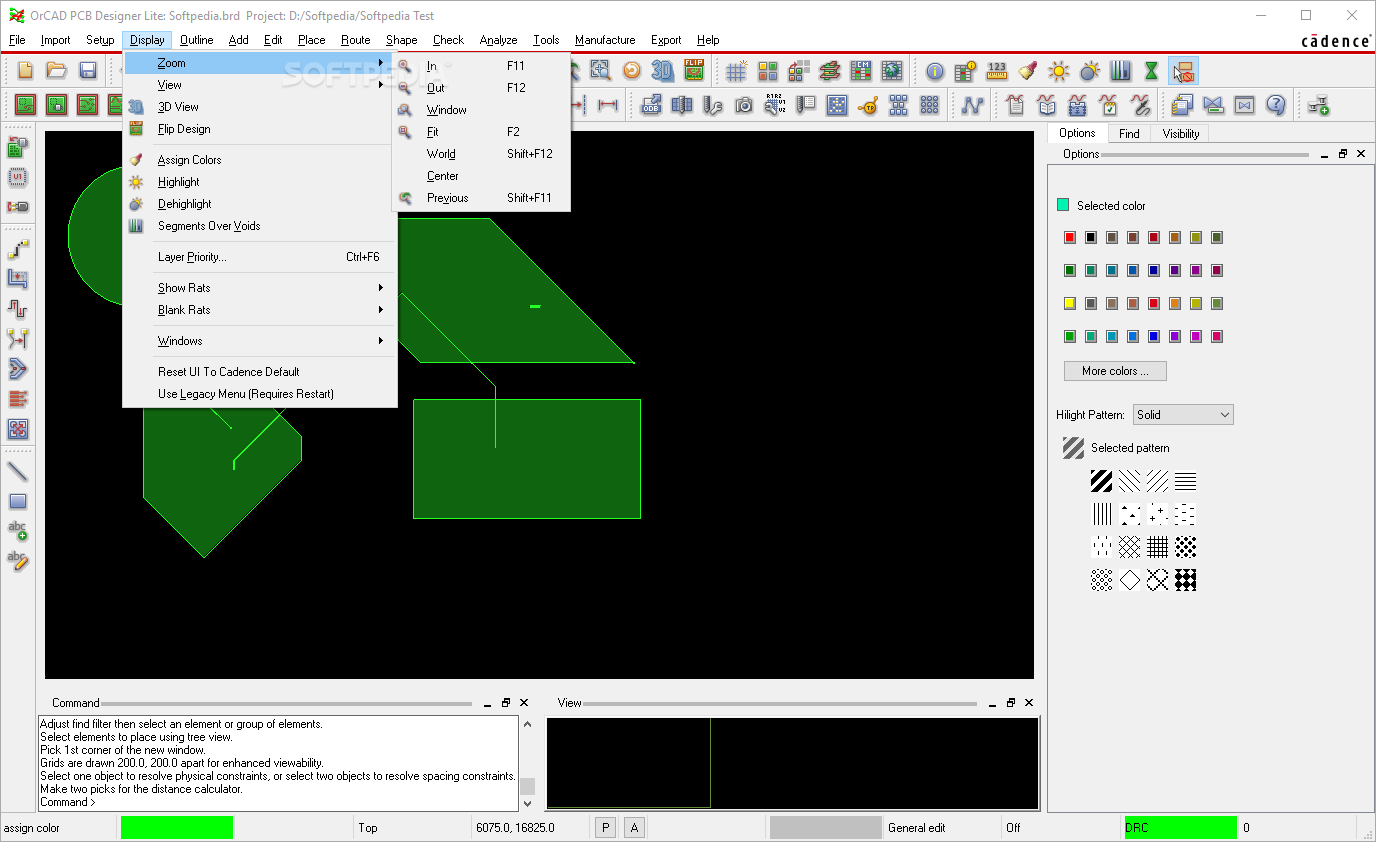This screenshot has width=1376, height=842.
Task: Switch to the Find tab
Action: (x=1129, y=133)
